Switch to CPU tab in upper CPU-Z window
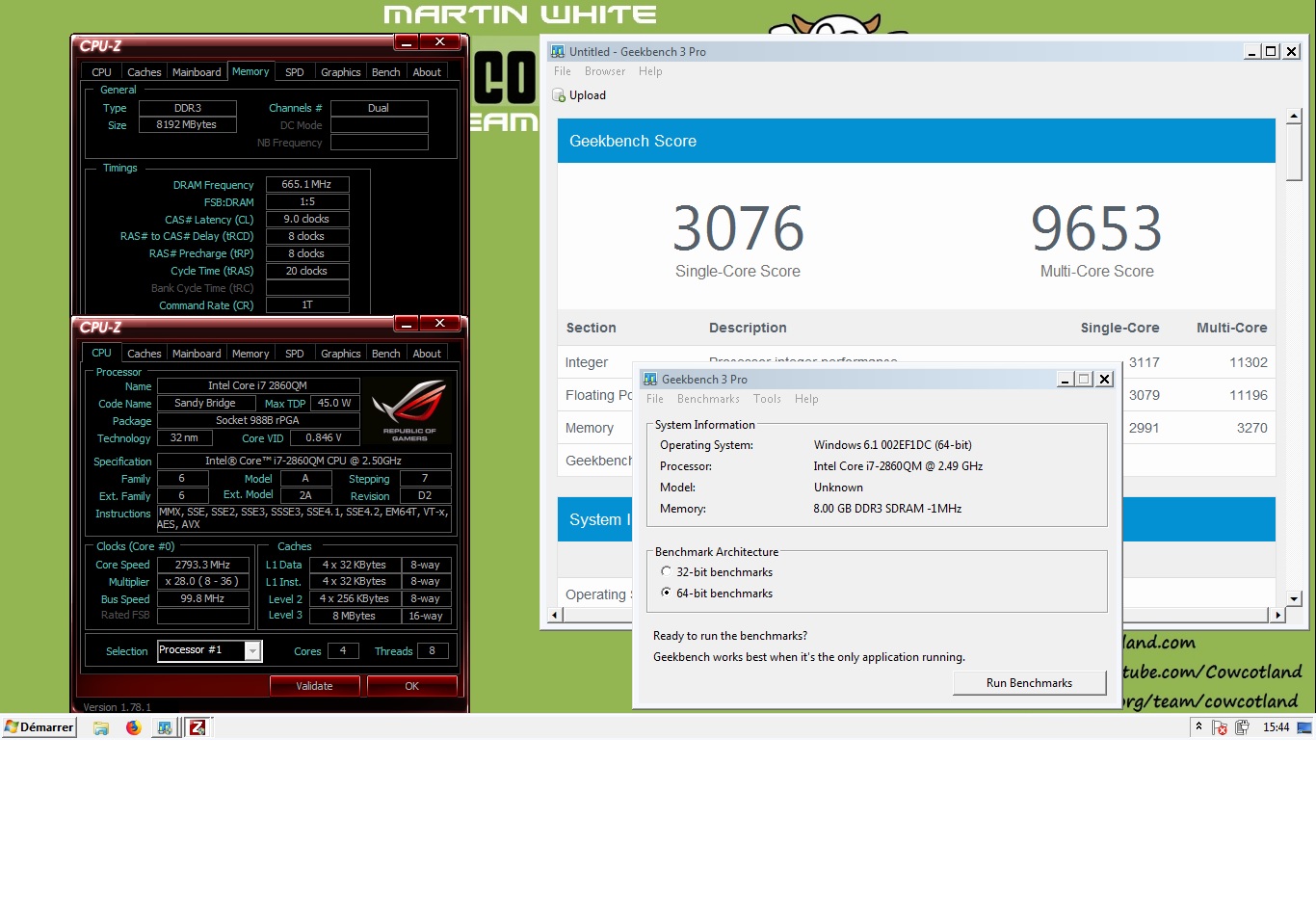The image size is (1316, 897). 101,72
